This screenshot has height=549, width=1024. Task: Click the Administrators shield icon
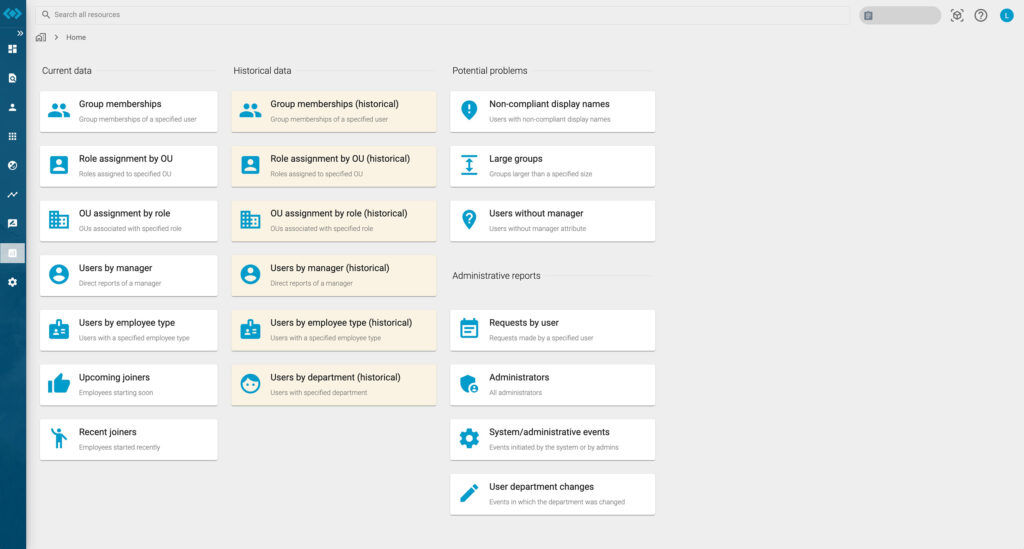pos(469,384)
